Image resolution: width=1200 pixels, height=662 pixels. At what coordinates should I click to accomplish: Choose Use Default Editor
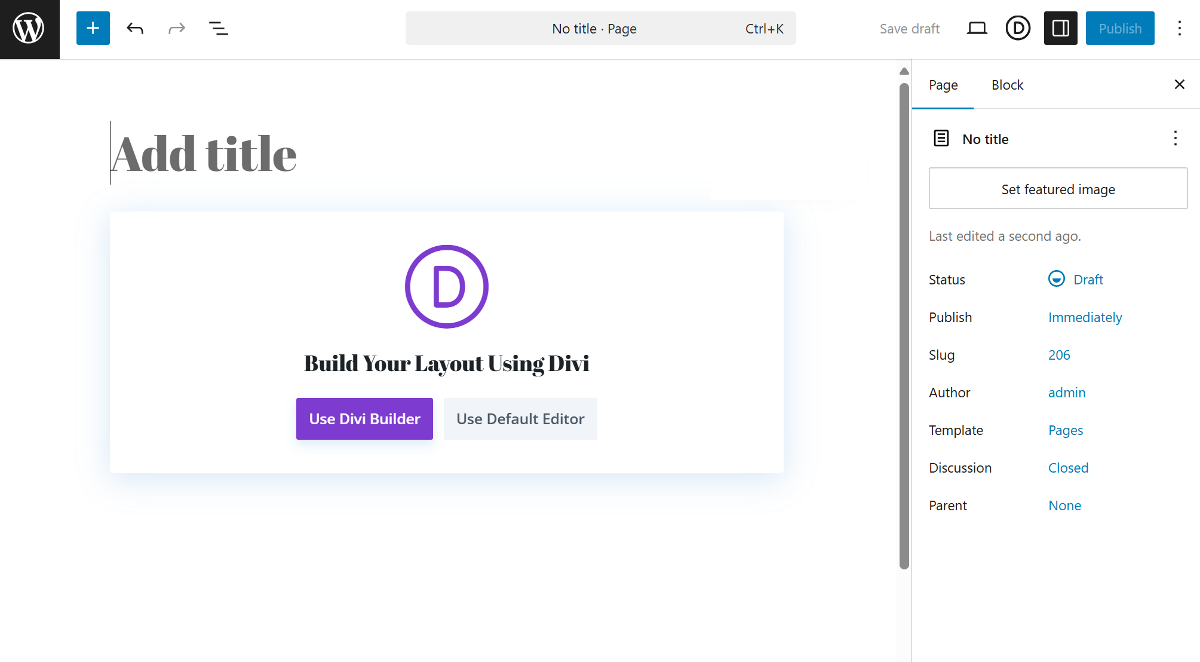pos(520,419)
